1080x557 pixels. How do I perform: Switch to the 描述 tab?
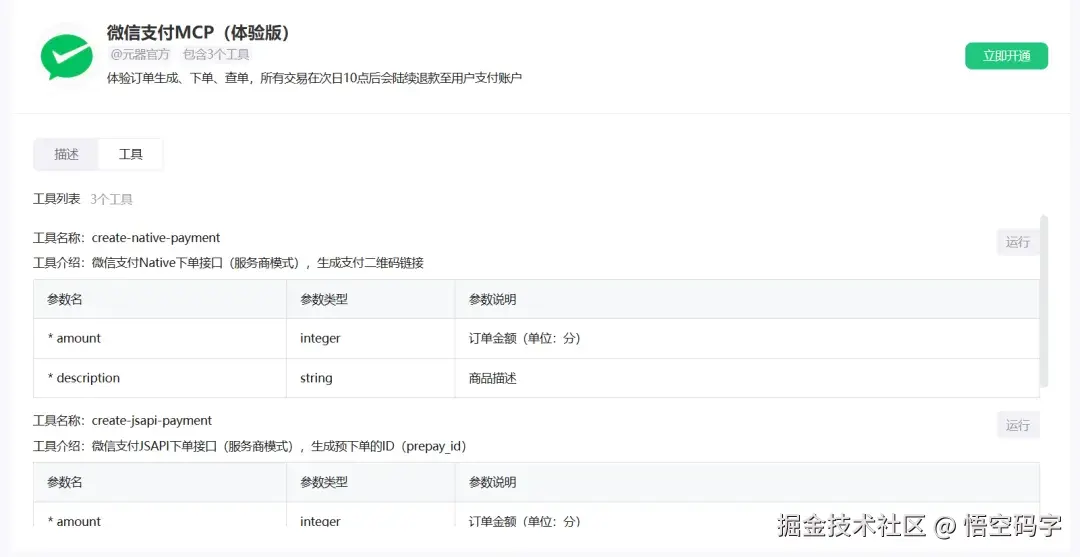pyautogui.click(x=66, y=154)
